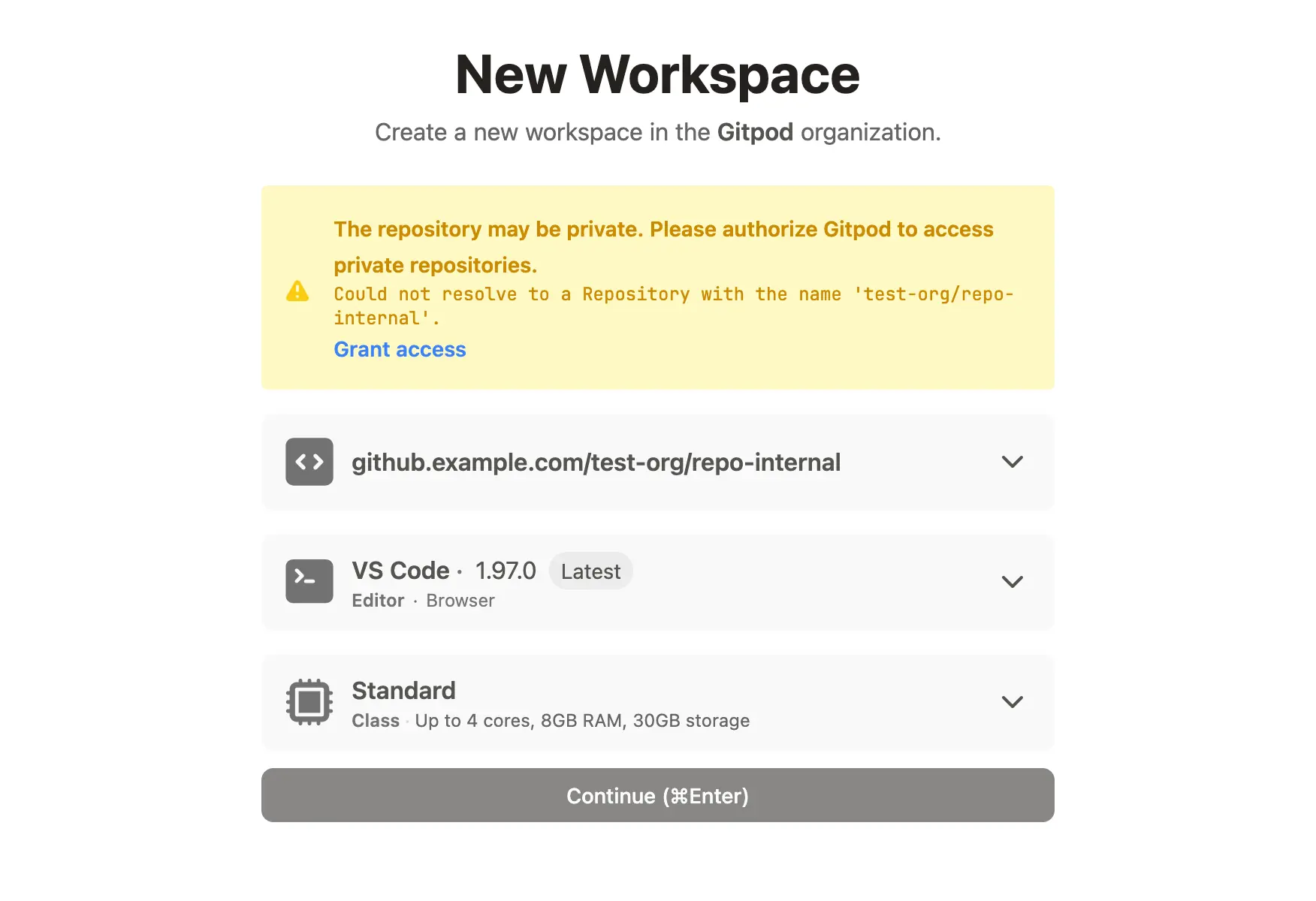Expand the VS Code editor chevron
This screenshot has height=901, width=1316.
pyautogui.click(x=1013, y=582)
